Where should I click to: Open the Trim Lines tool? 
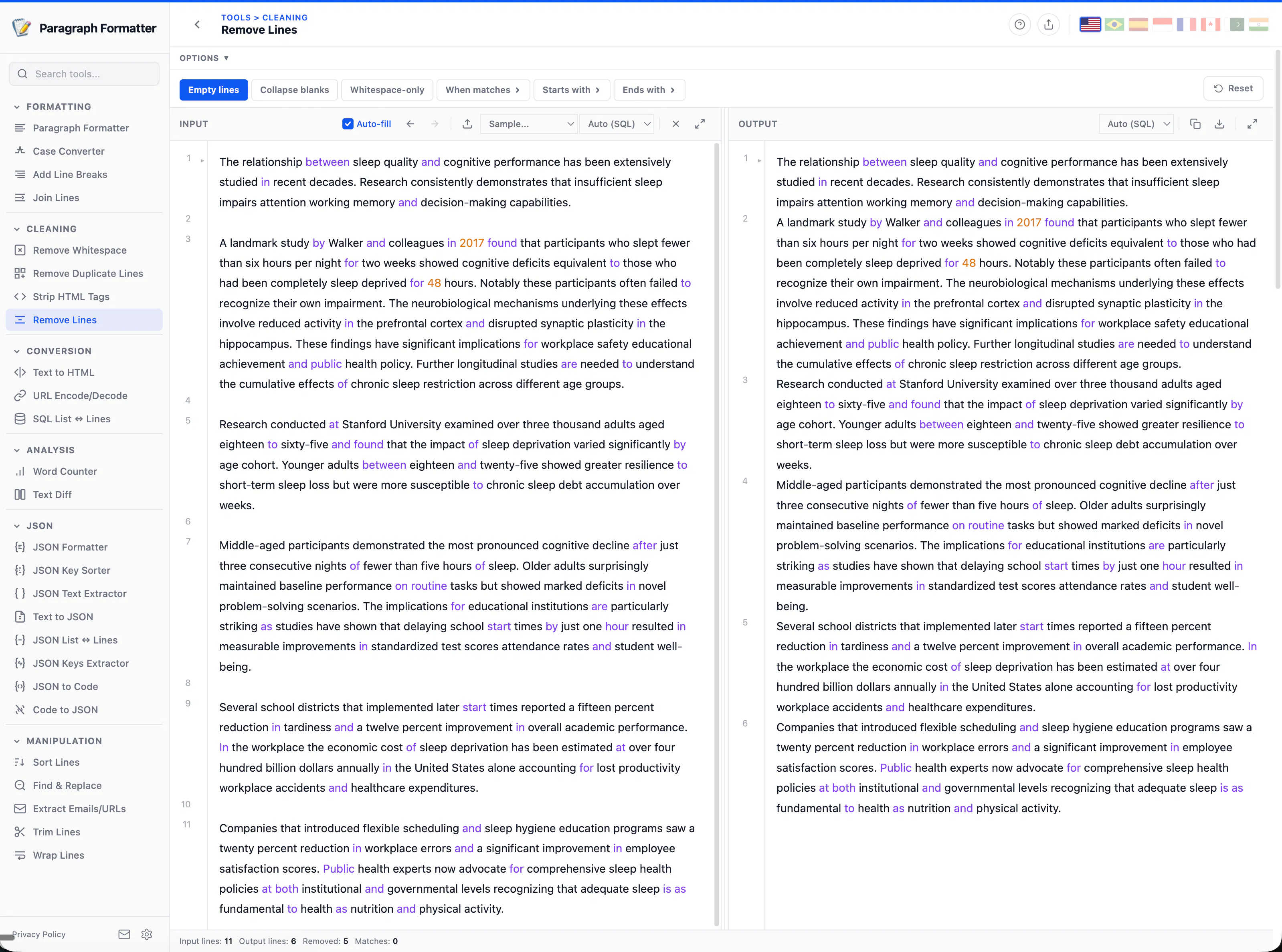point(84,832)
